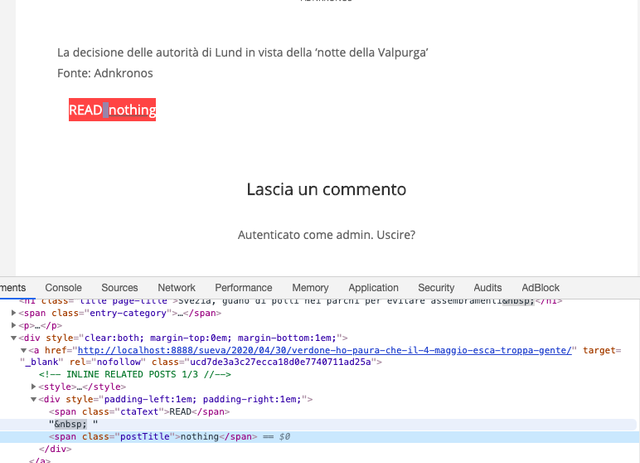Viewport: 640px width, 463px height.
Task: Open the Security tab
Action: 436,288
